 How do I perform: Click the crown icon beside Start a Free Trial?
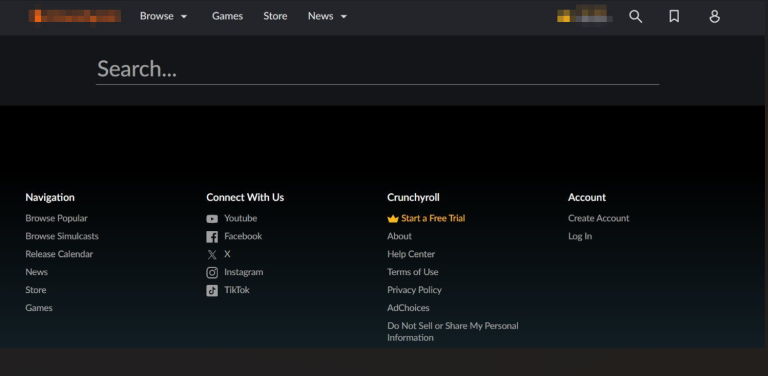393,219
